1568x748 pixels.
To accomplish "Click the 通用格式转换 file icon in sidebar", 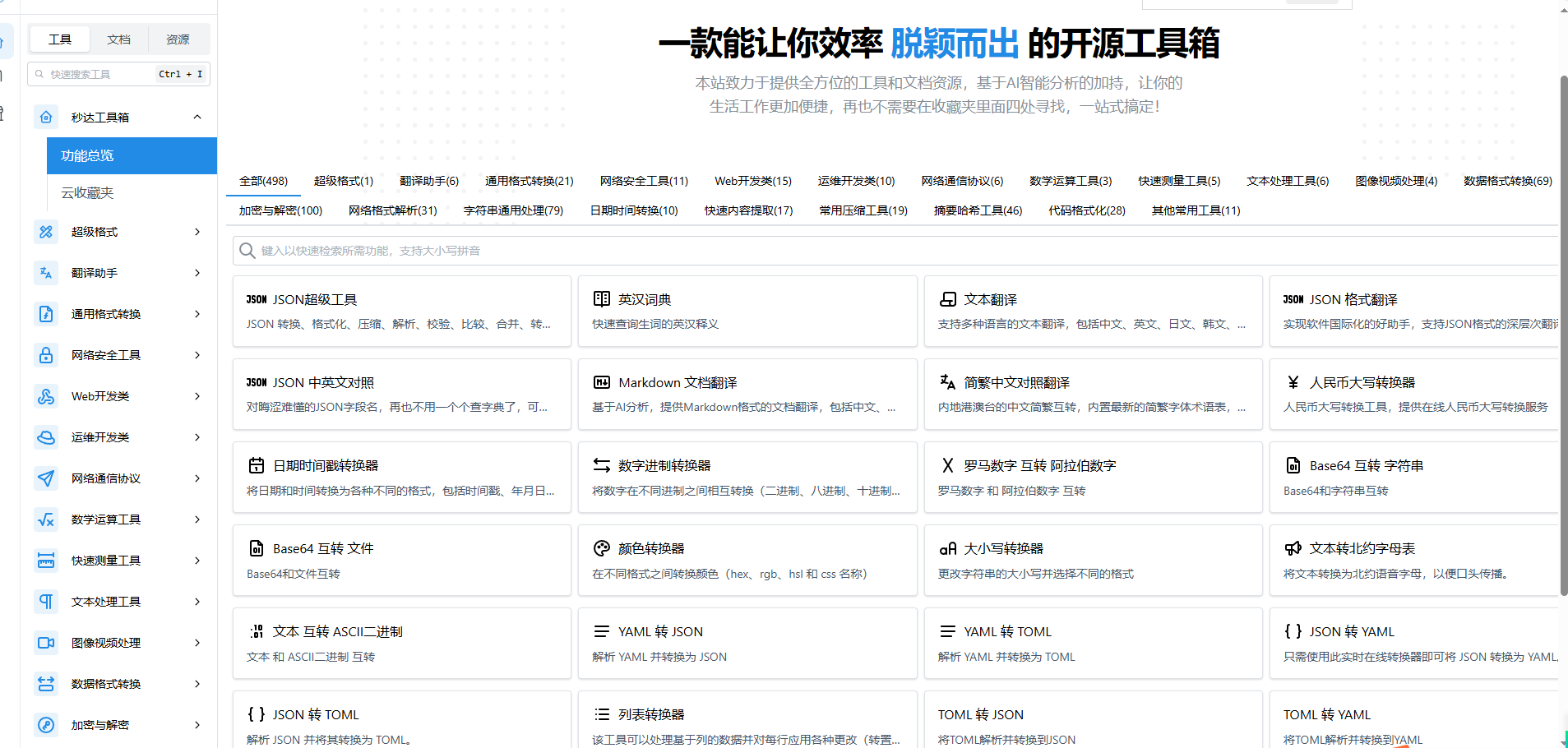I will point(46,314).
